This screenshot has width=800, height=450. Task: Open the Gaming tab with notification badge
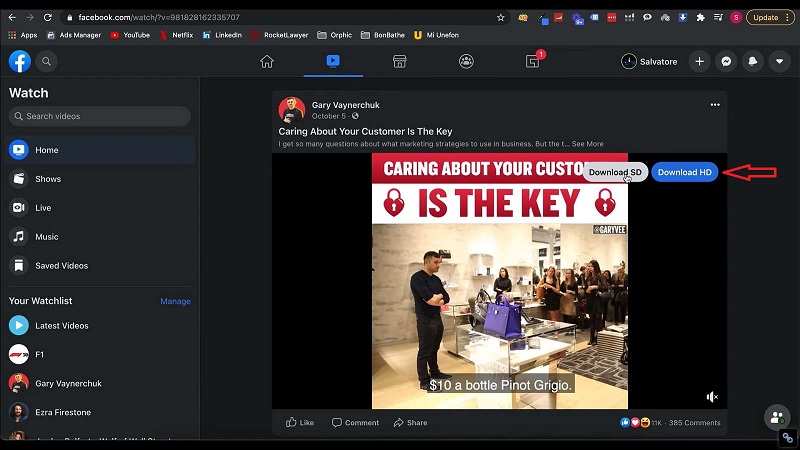[533, 61]
